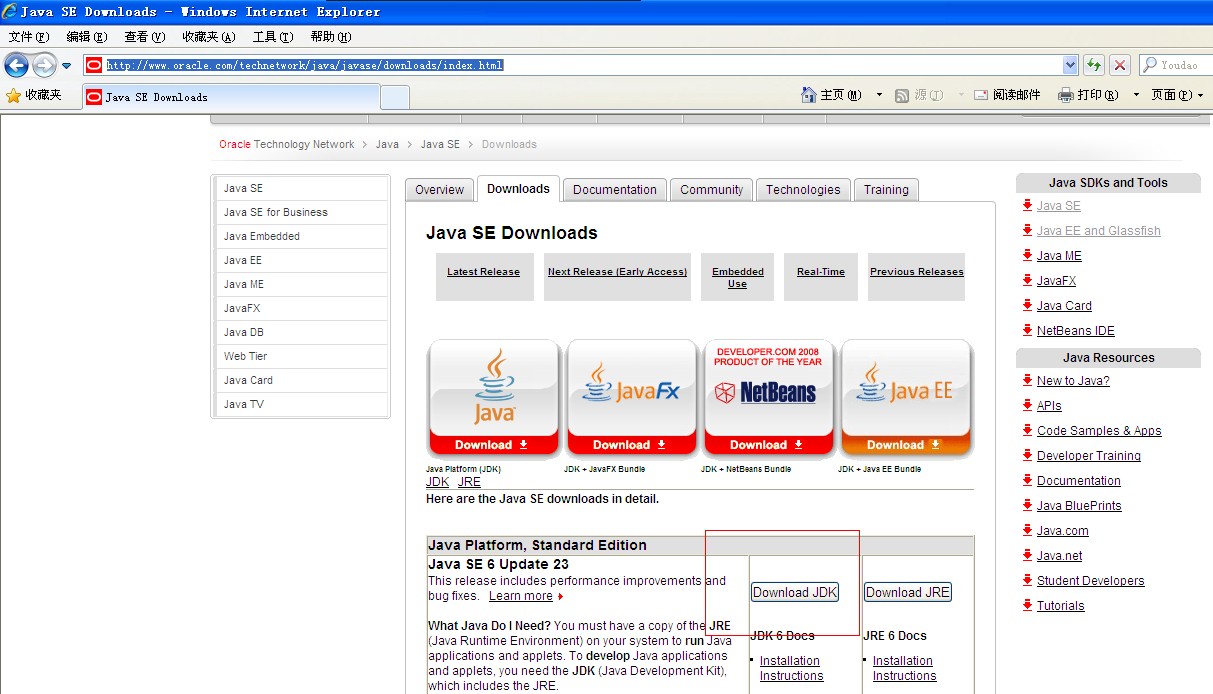Click the Java EE and Glassfish link

click(1099, 231)
